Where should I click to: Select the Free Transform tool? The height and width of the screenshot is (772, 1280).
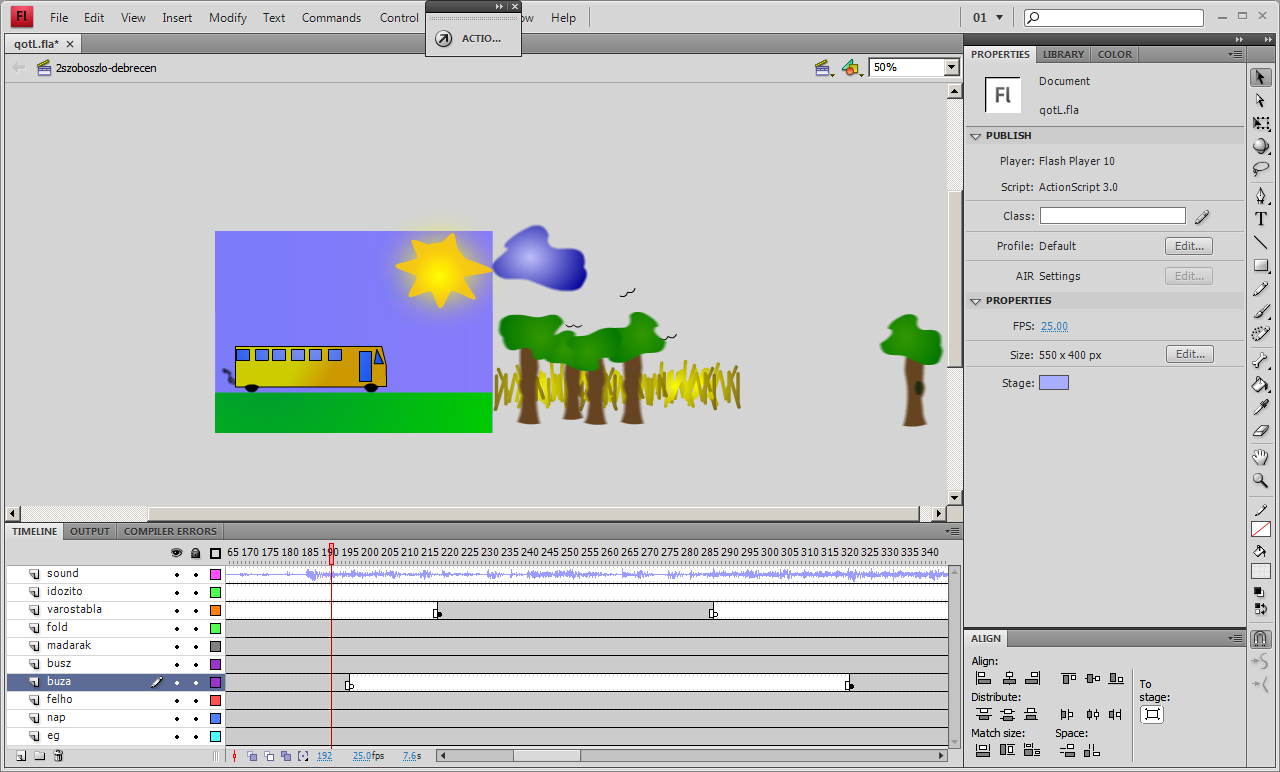tap(1261, 123)
